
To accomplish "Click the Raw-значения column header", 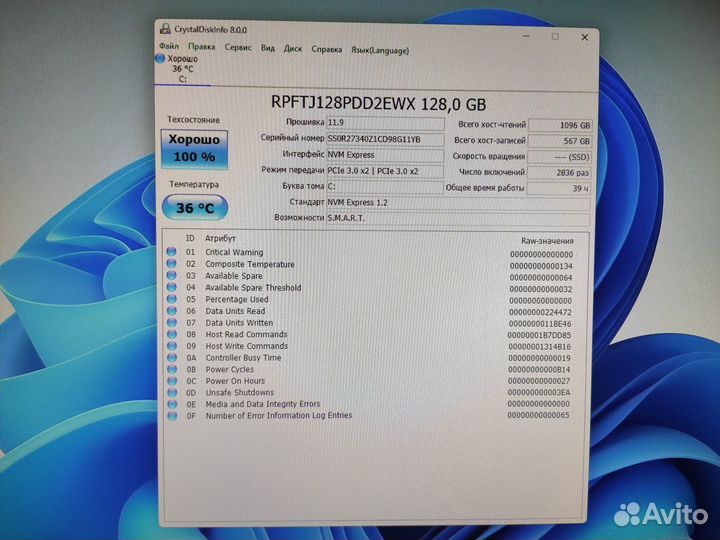I will click(x=547, y=241).
